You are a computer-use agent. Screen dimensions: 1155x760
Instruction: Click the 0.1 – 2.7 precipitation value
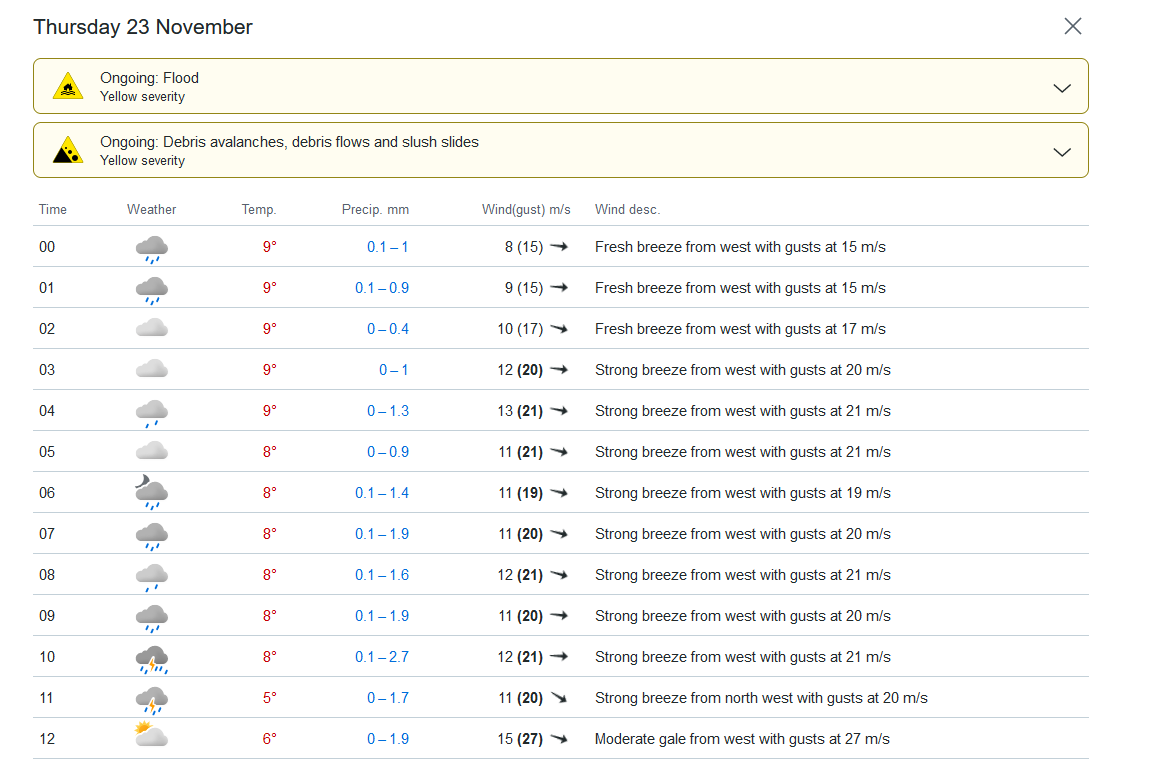point(381,657)
